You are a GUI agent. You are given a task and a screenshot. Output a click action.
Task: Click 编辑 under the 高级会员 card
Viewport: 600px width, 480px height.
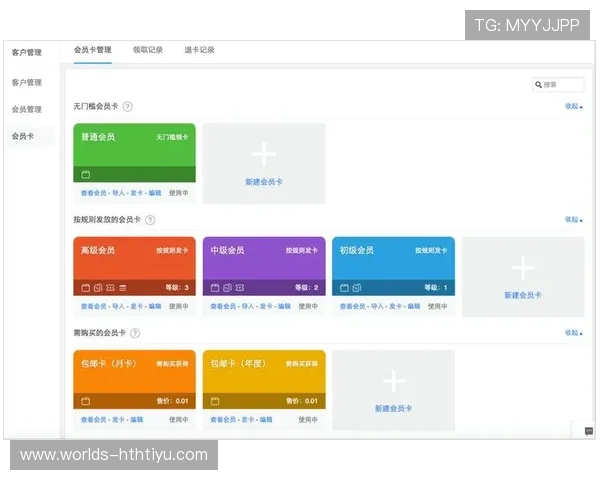[x=155, y=306]
